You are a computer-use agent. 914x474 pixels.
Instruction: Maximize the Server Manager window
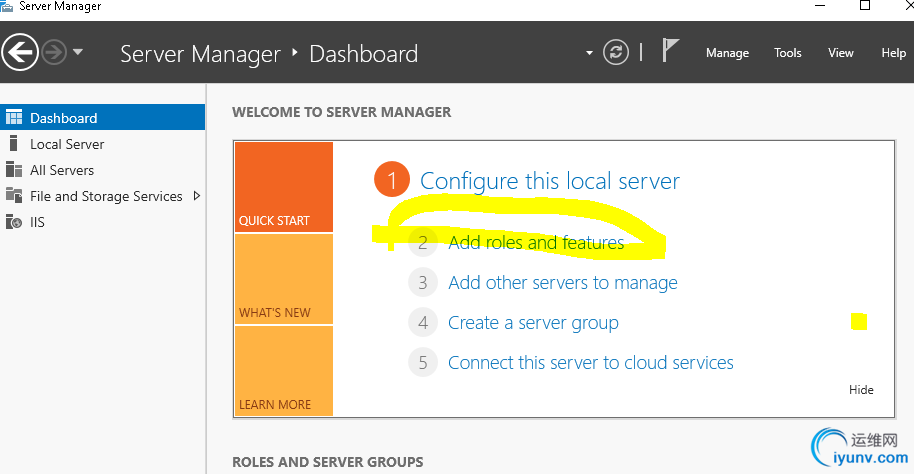[x=865, y=5]
